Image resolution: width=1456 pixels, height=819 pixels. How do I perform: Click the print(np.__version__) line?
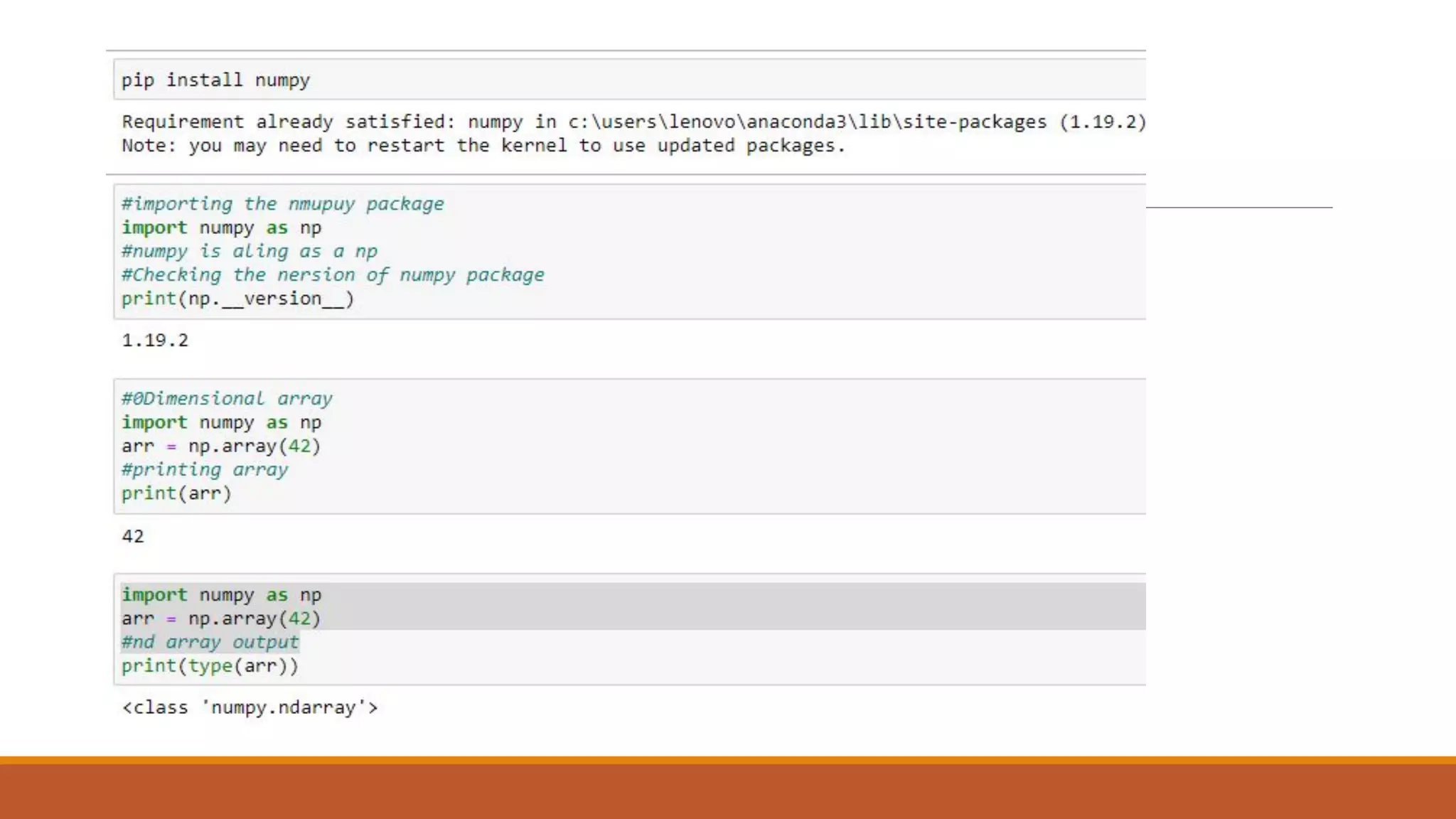(x=237, y=299)
